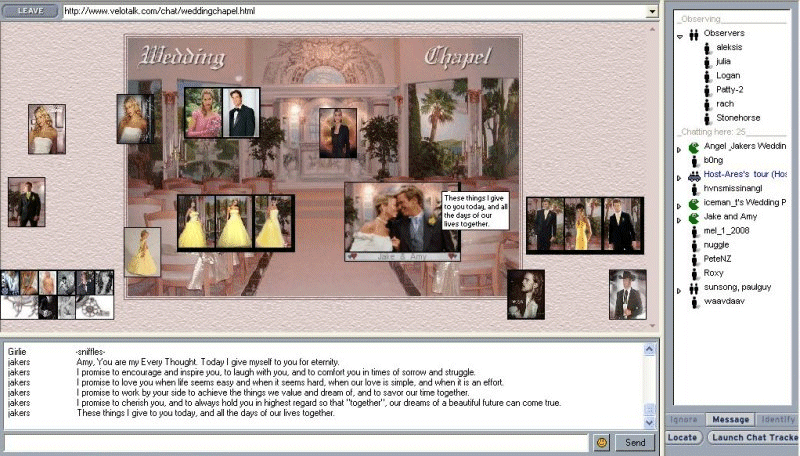This screenshot has width=800, height=456.
Task: Expand the Host-Ares's tour group
Action: pos(680,176)
